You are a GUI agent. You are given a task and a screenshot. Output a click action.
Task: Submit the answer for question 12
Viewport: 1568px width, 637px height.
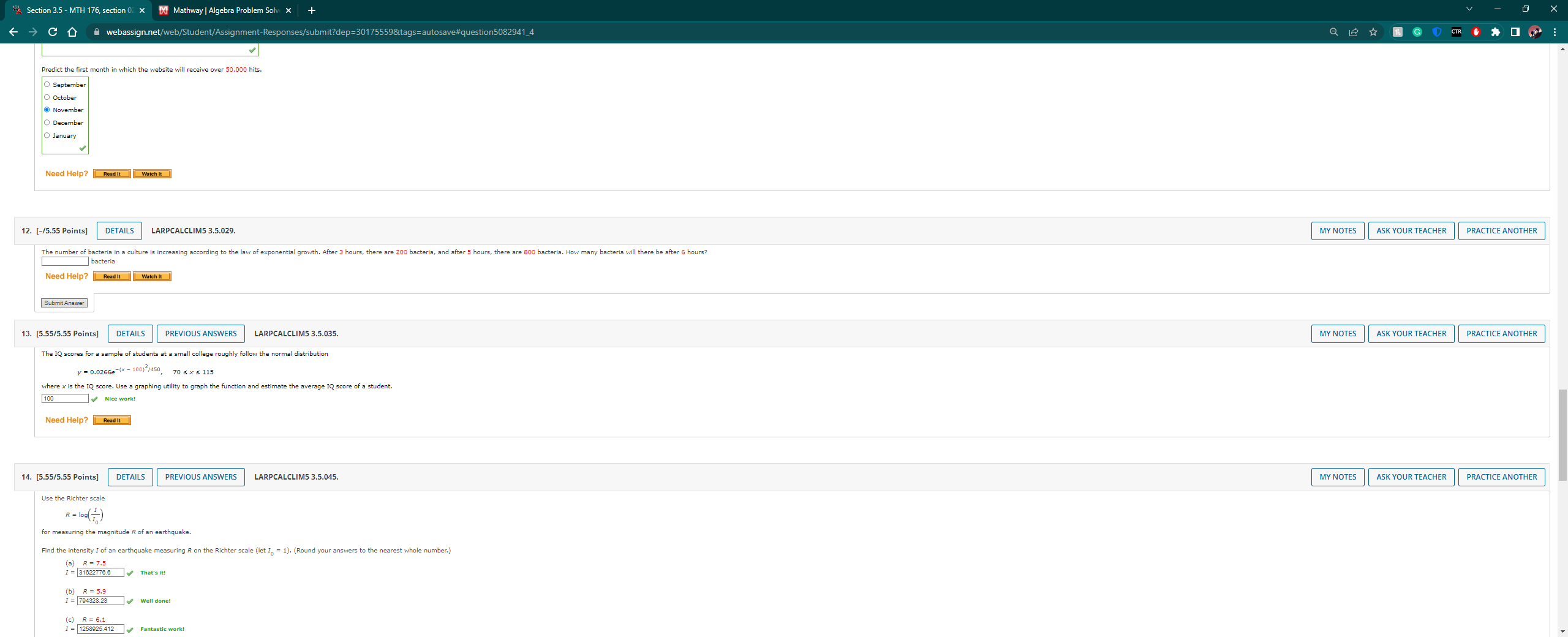pyautogui.click(x=64, y=303)
